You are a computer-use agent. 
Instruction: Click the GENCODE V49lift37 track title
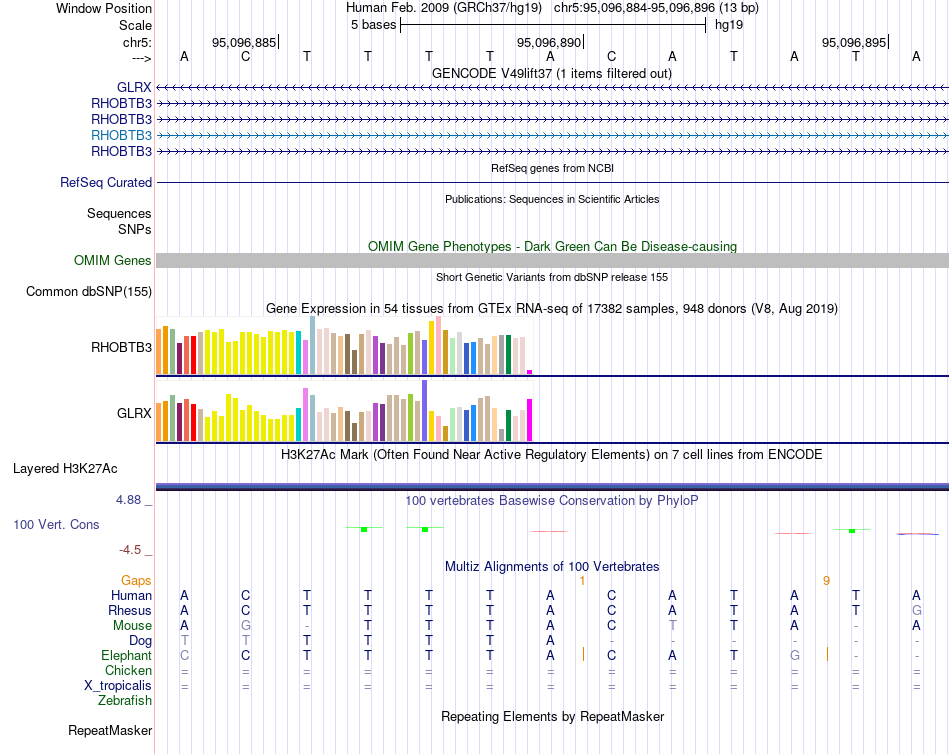point(552,73)
